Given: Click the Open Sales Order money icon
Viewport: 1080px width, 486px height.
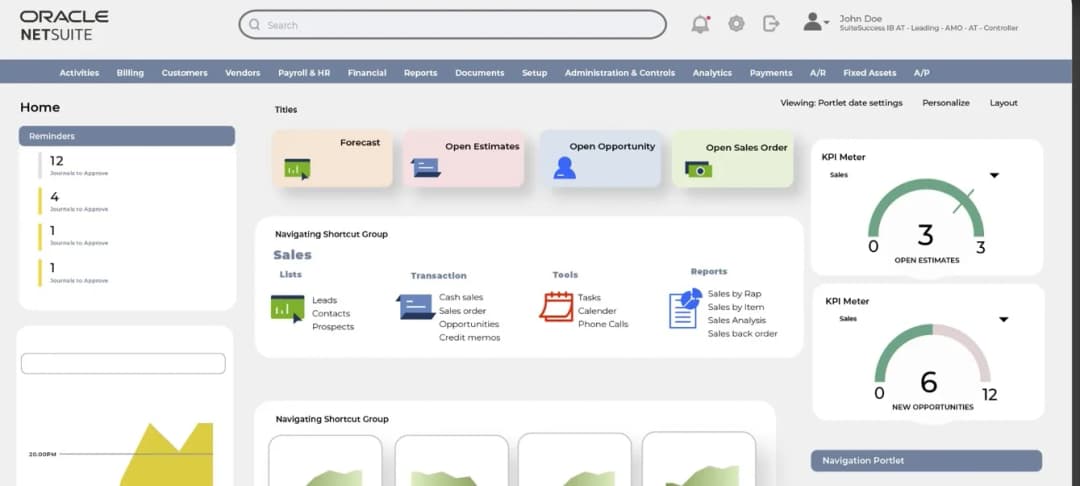Looking at the screenshot, I should pyautogui.click(x=698, y=169).
